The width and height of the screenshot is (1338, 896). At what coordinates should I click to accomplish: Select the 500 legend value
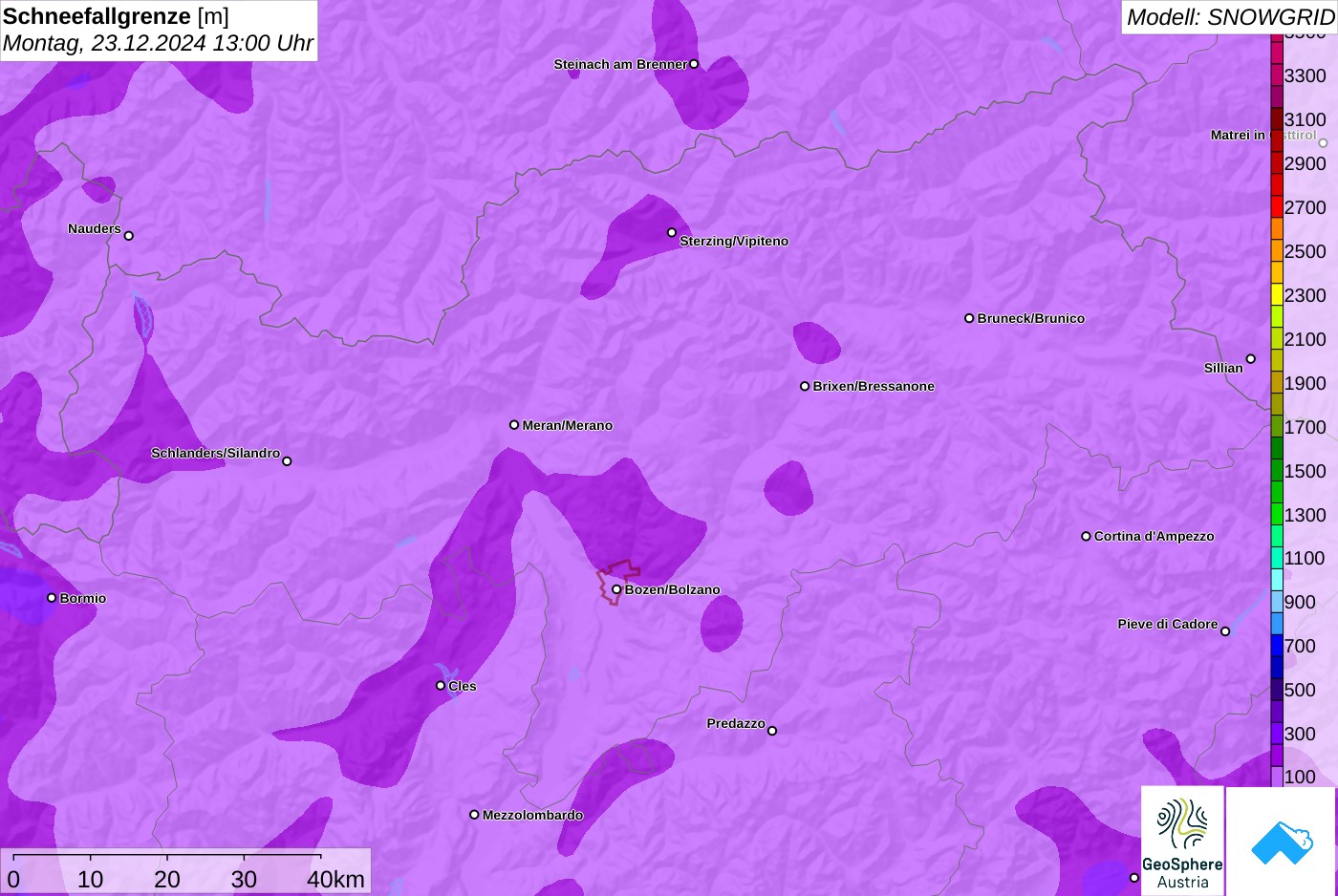tap(1300, 690)
